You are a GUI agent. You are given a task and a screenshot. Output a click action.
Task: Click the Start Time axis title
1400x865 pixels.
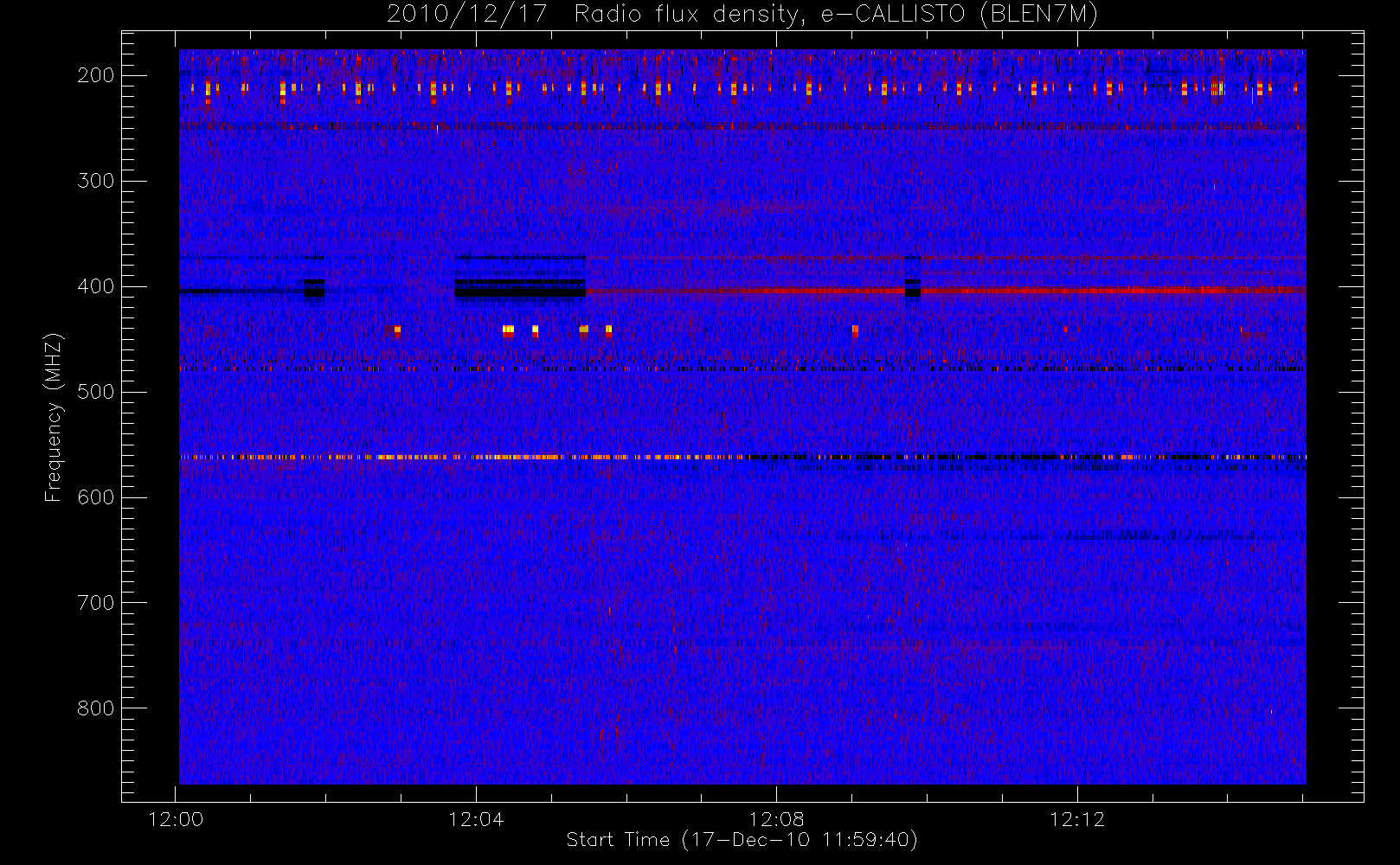(x=742, y=840)
